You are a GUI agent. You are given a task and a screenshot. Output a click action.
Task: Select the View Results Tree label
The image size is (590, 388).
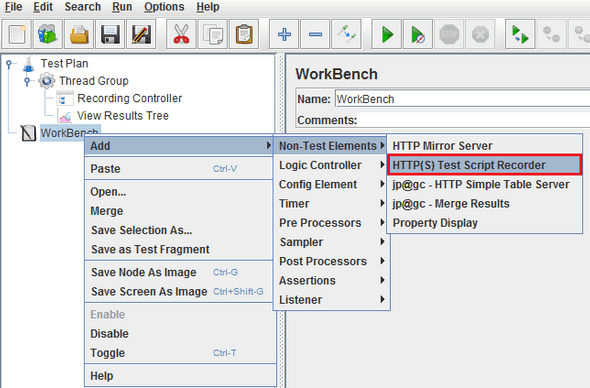coord(123,116)
